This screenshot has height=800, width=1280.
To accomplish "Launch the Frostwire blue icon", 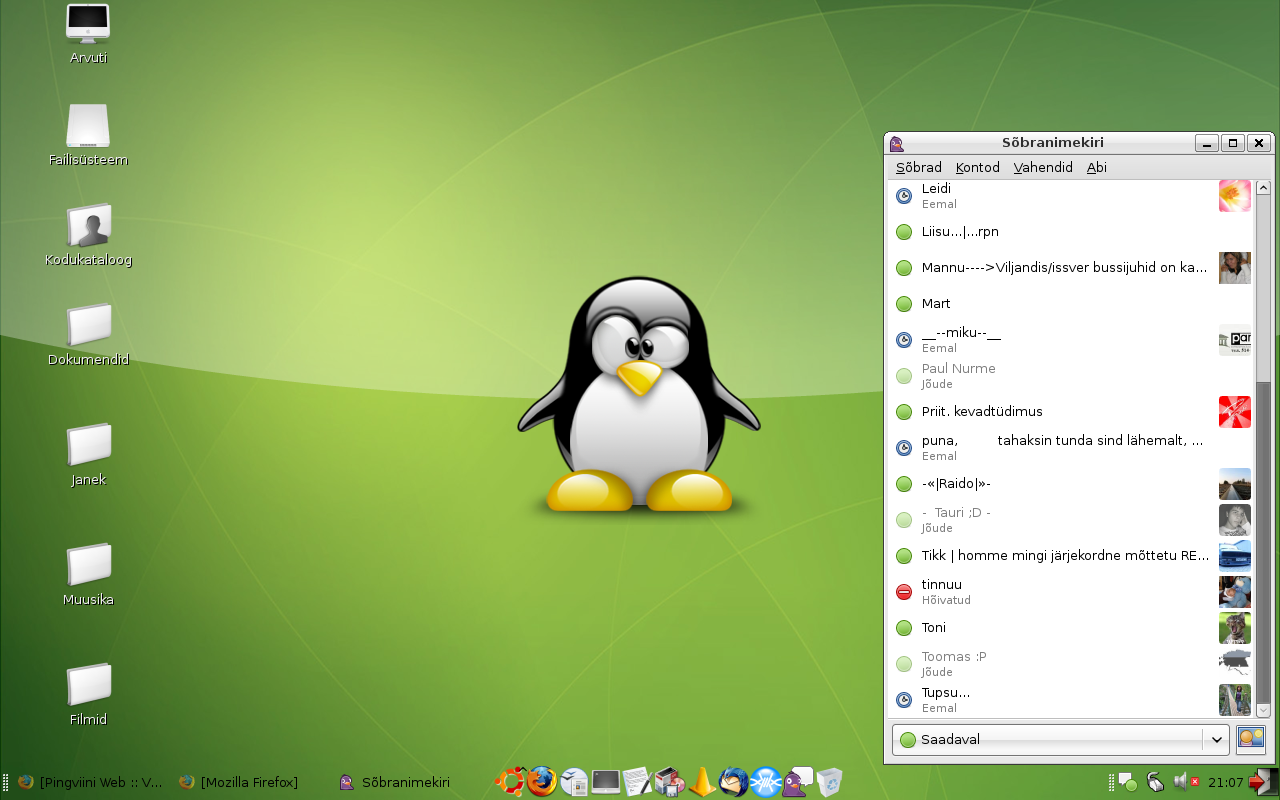I will [766, 782].
